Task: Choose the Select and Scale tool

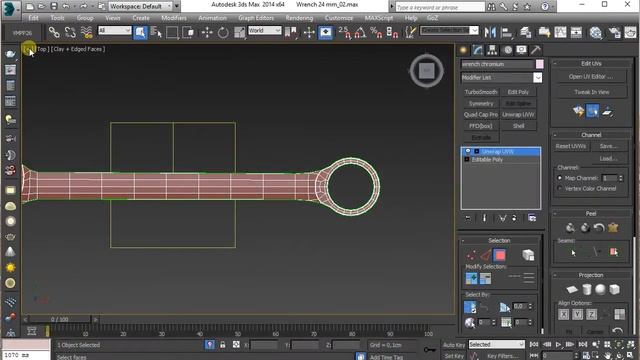Action: pyautogui.click(x=239, y=32)
